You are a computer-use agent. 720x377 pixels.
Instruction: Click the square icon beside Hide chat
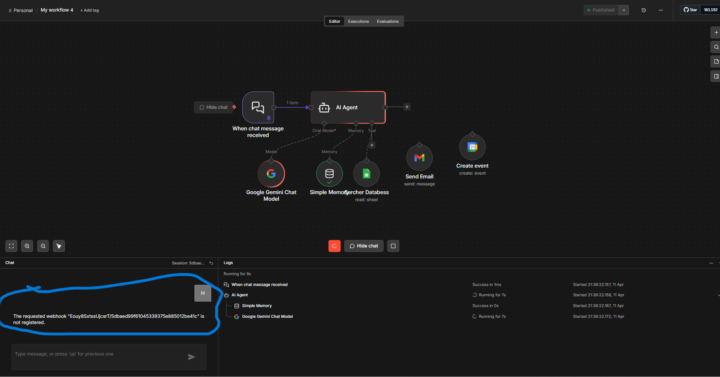(393, 246)
